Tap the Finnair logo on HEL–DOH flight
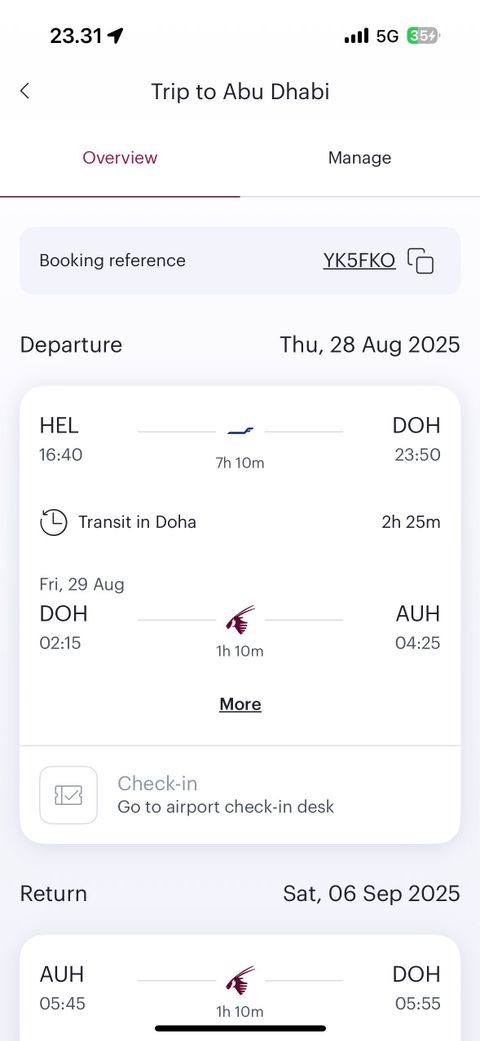Viewport: 480px width, 1041px height. click(240, 432)
